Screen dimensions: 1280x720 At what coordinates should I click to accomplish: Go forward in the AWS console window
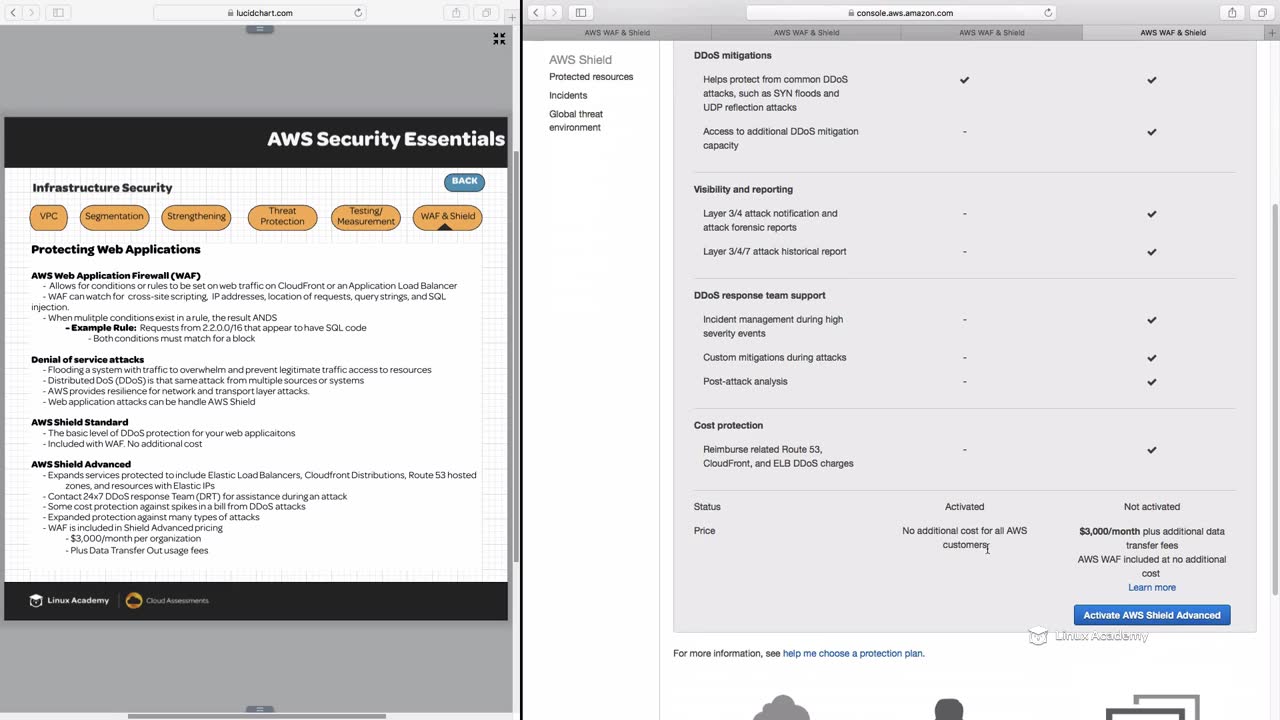554,13
